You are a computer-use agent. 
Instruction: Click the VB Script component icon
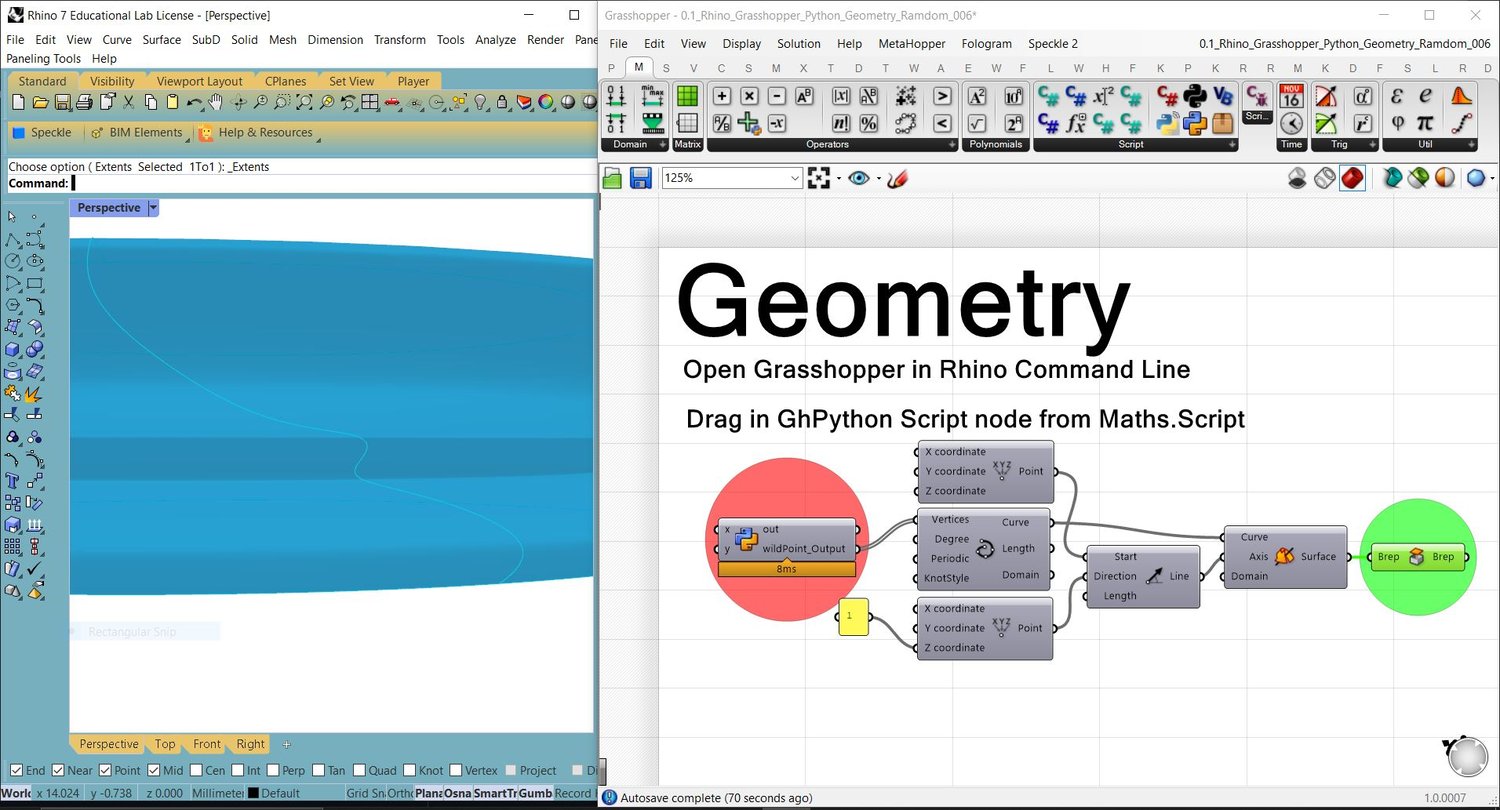pos(1222,96)
